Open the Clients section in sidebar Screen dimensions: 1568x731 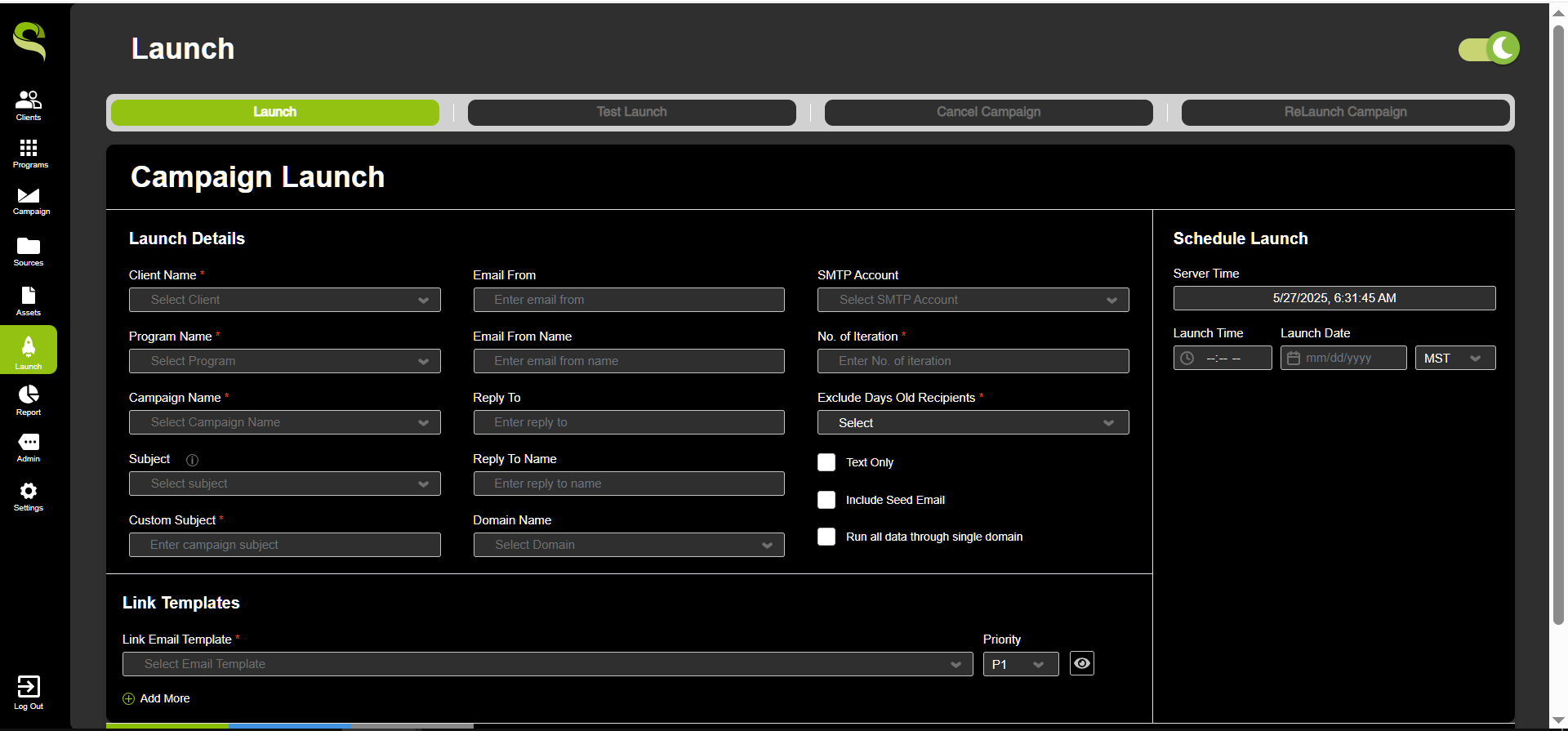click(x=29, y=105)
